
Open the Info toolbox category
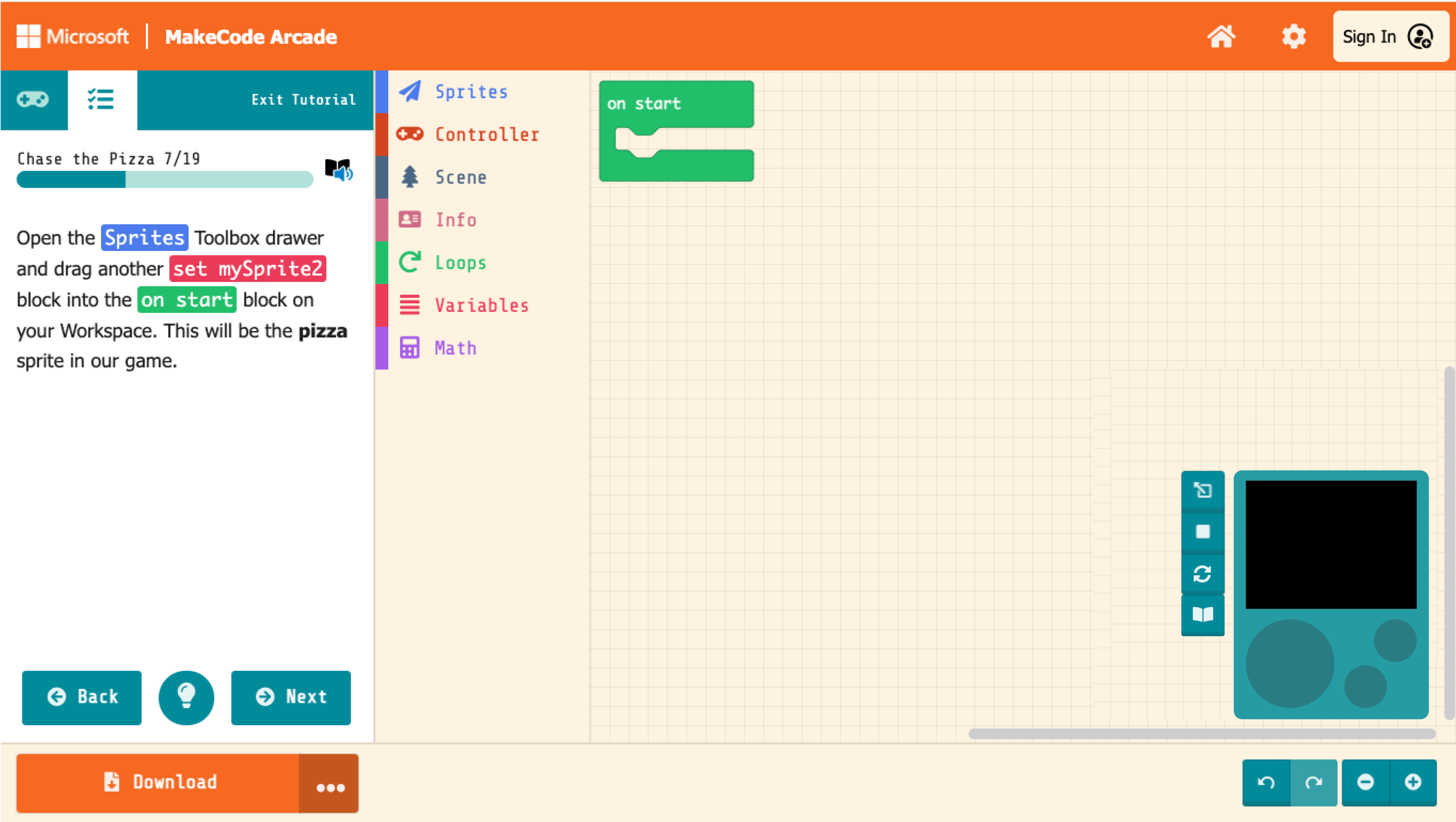click(483, 220)
